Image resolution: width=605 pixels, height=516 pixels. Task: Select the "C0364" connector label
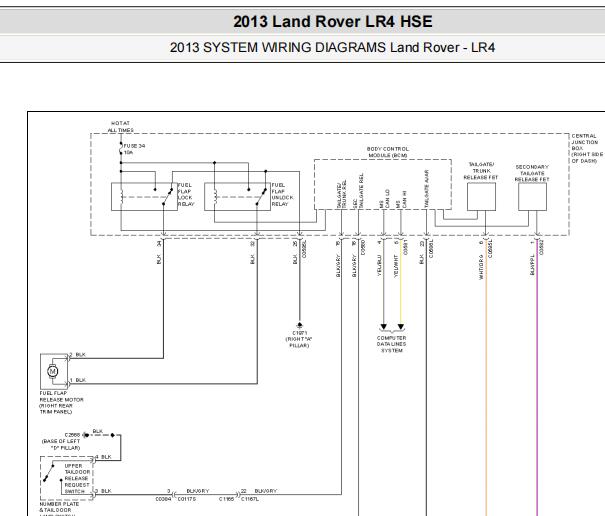tap(163, 499)
